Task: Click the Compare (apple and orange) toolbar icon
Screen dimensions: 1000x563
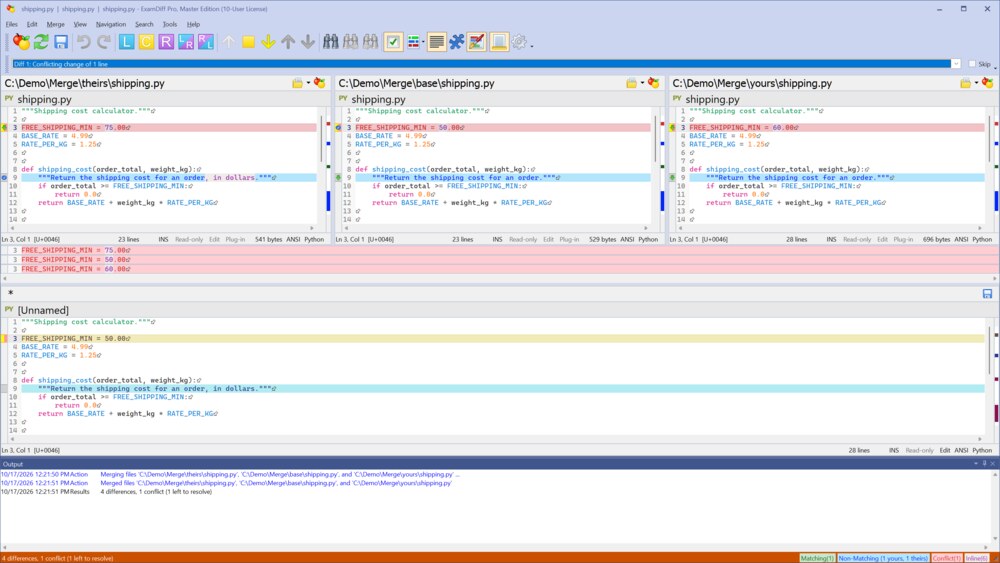Action: tap(21, 42)
